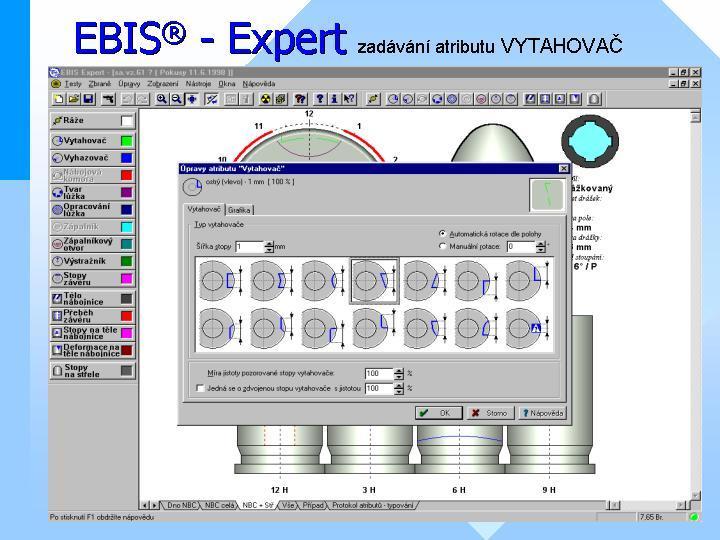Click the Manuální rotace spinner arrows

(x=541, y=247)
